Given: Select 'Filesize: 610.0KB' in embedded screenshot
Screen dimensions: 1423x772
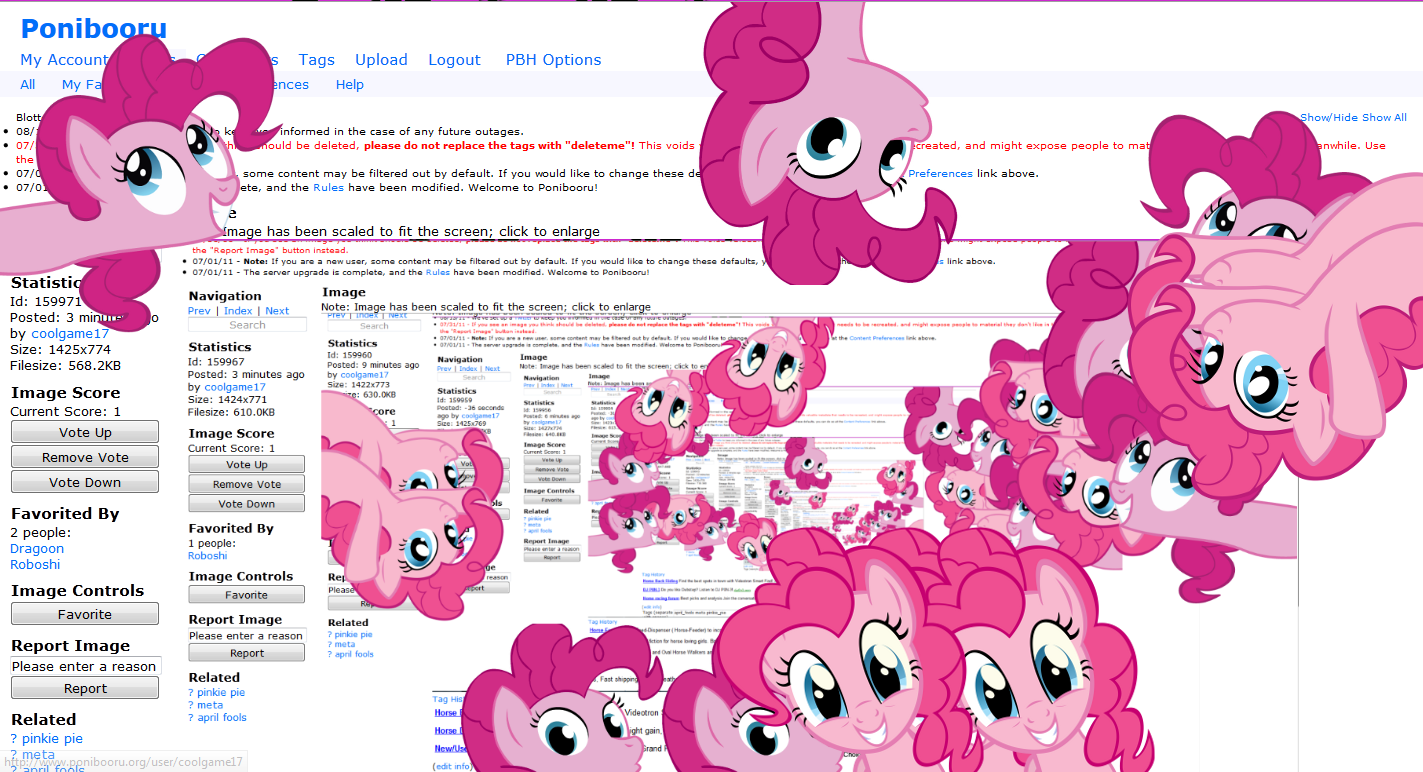Looking at the screenshot, I should 232,412.
